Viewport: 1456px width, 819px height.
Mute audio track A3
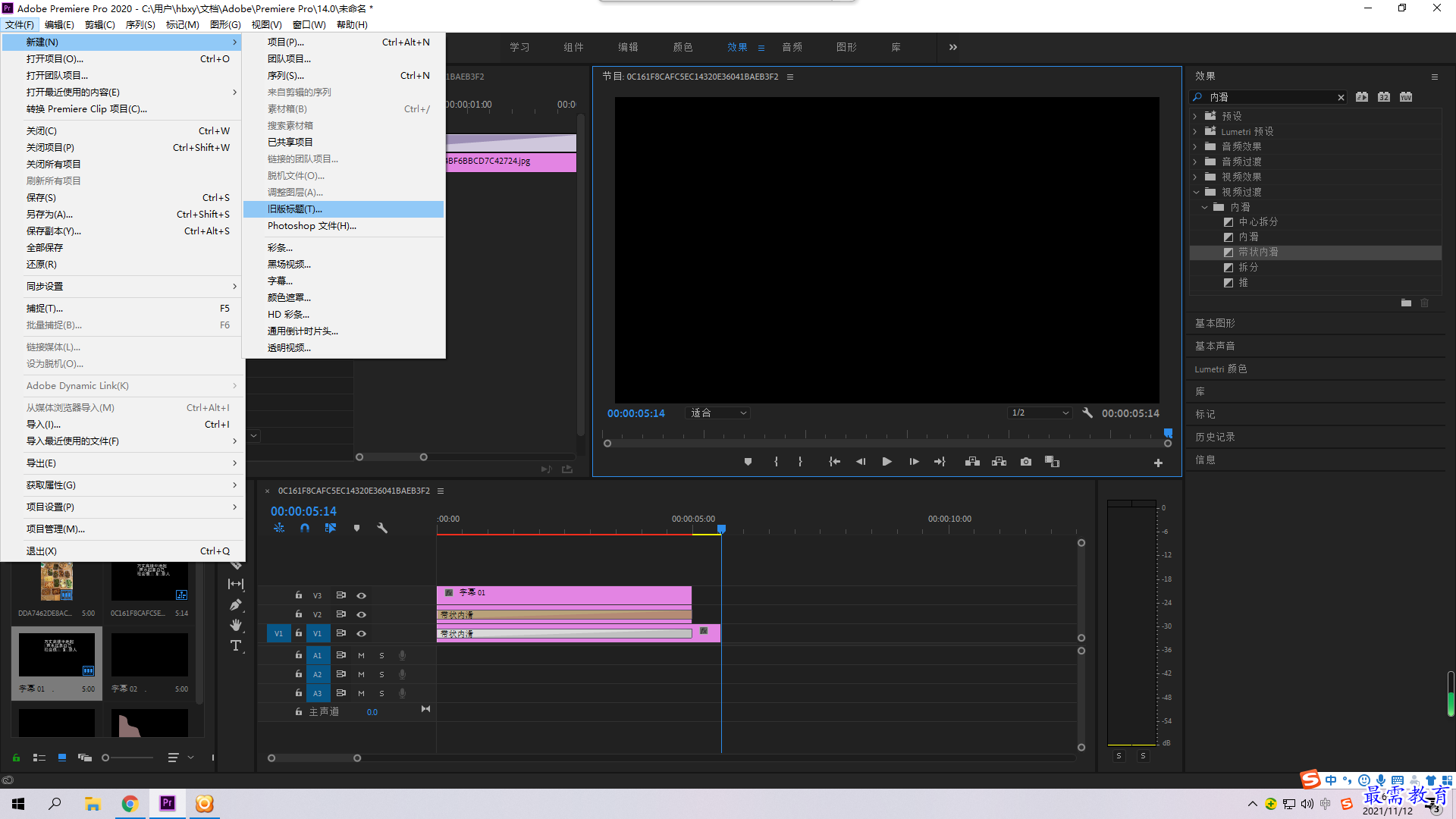(x=362, y=693)
